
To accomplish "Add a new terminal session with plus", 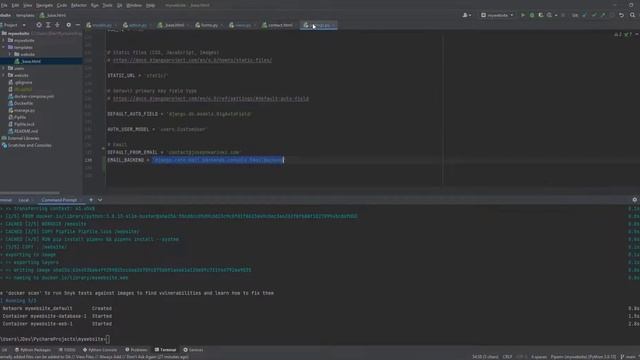I will [x=91, y=200].
